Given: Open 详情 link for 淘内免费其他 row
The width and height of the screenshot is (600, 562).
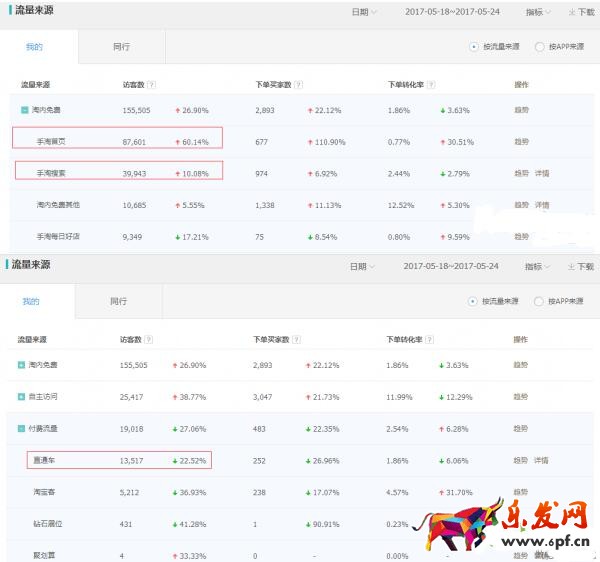Looking at the screenshot, I should 542,205.
